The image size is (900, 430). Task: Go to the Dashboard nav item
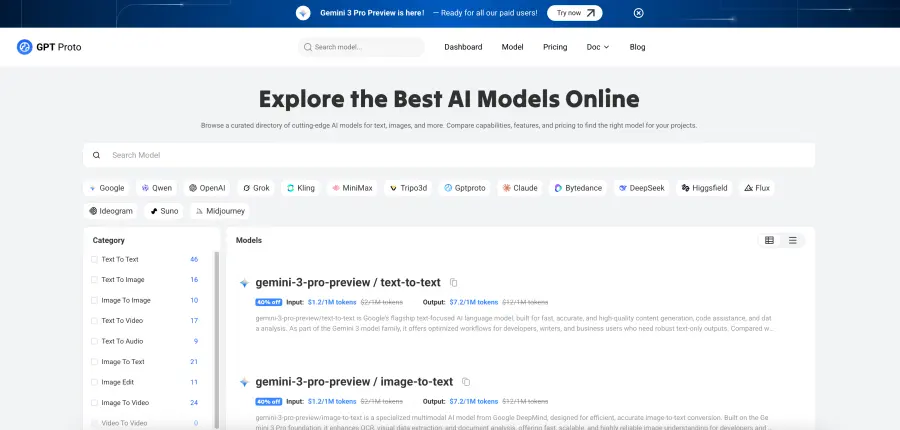(463, 47)
